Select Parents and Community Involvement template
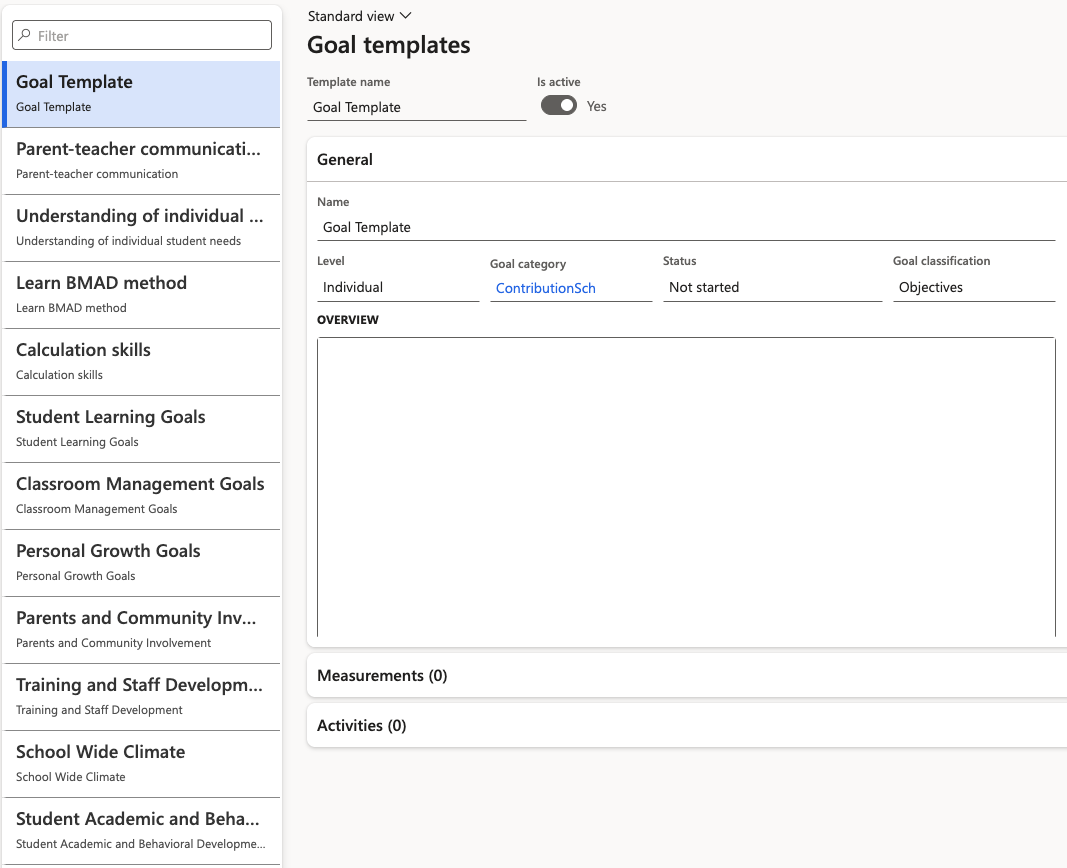This screenshot has width=1067, height=868. (142, 630)
